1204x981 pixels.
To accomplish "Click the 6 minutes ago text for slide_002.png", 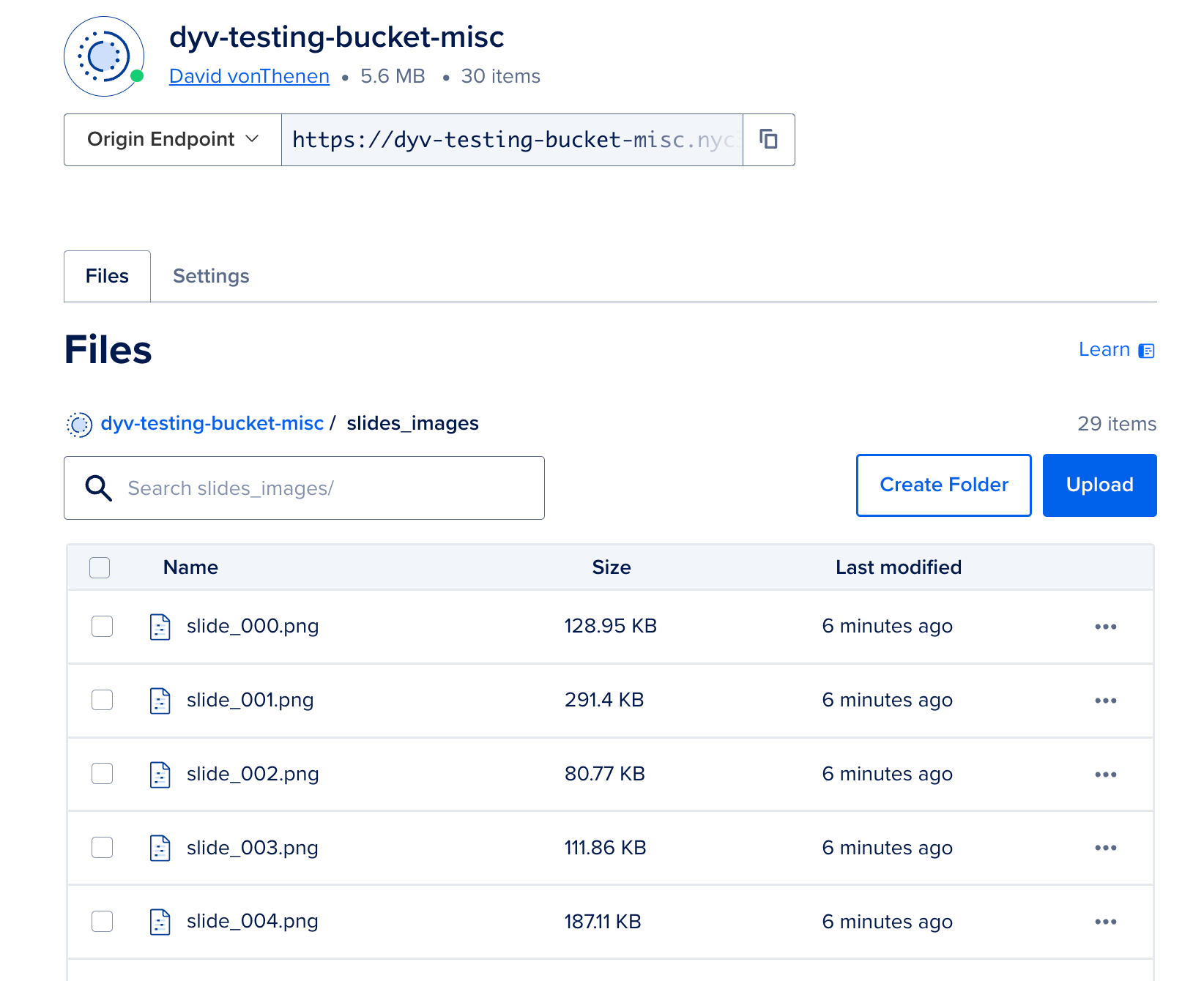I will [x=887, y=774].
